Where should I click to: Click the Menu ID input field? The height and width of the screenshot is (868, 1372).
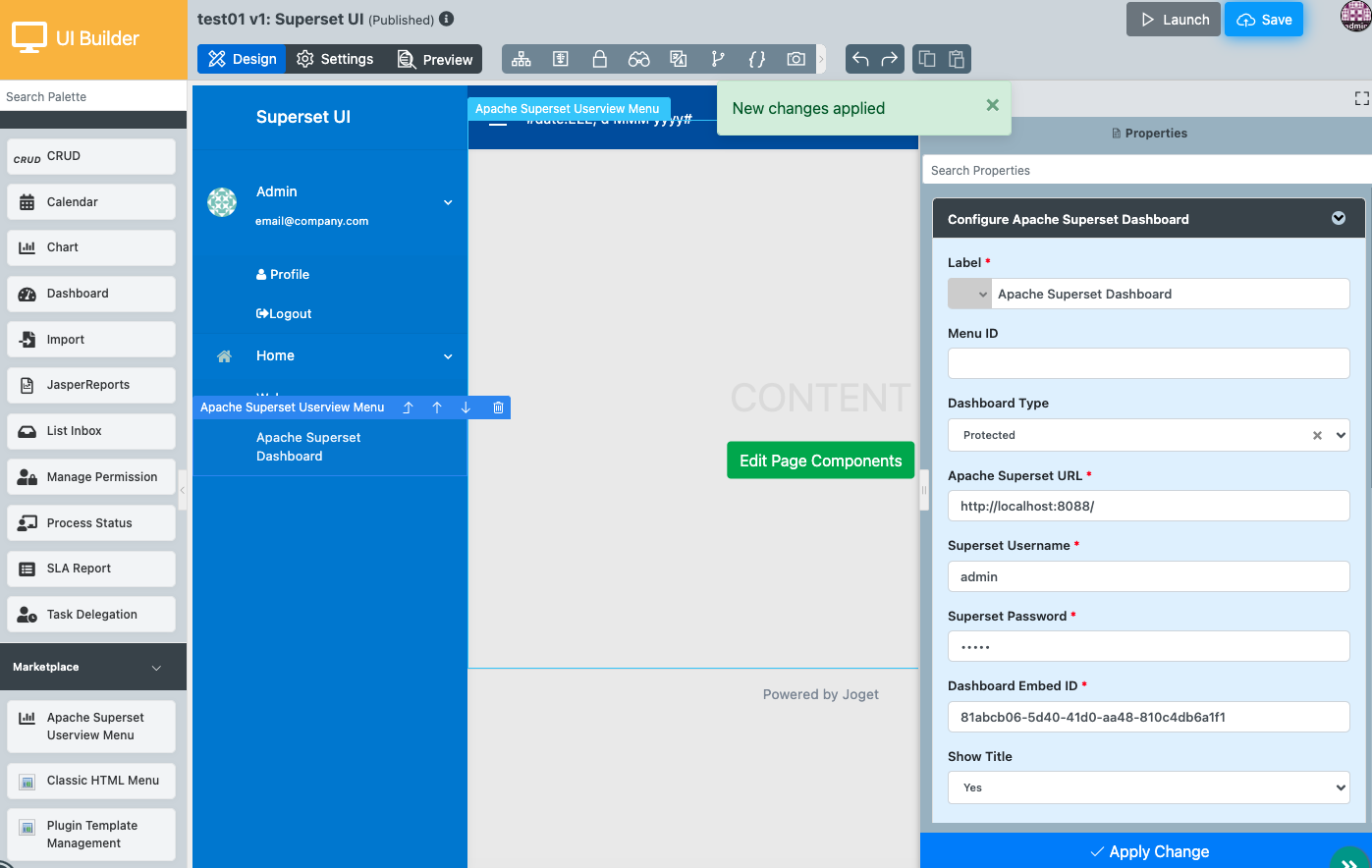point(1148,363)
